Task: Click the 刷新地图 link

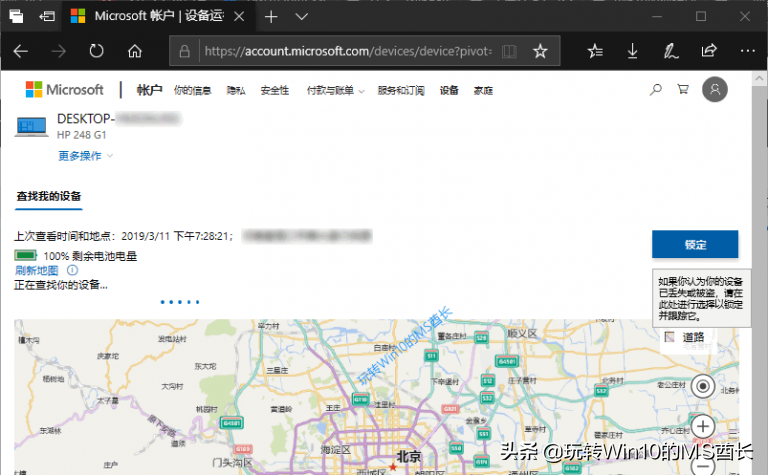Action: click(x=36, y=270)
